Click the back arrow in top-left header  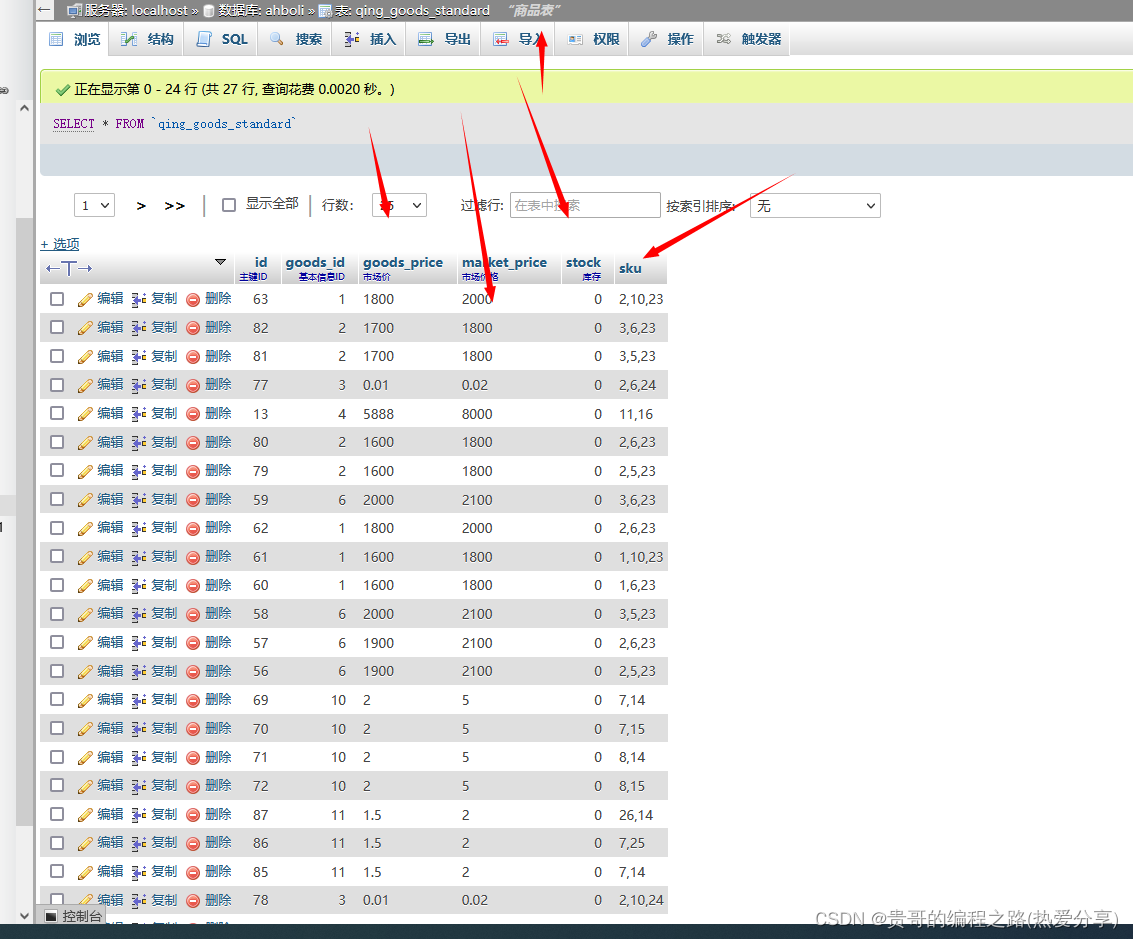point(44,10)
